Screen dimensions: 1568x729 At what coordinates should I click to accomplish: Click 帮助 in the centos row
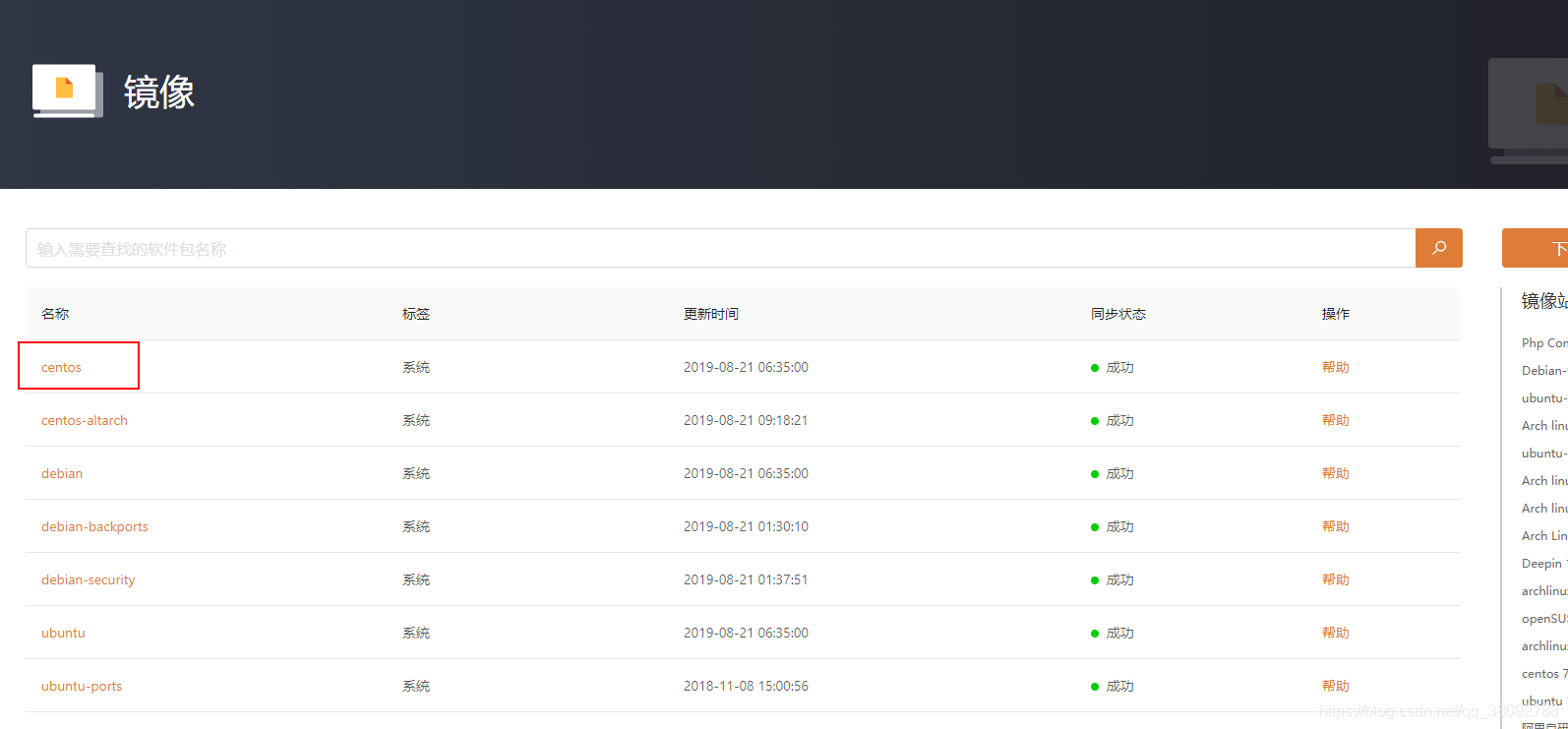(x=1335, y=367)
